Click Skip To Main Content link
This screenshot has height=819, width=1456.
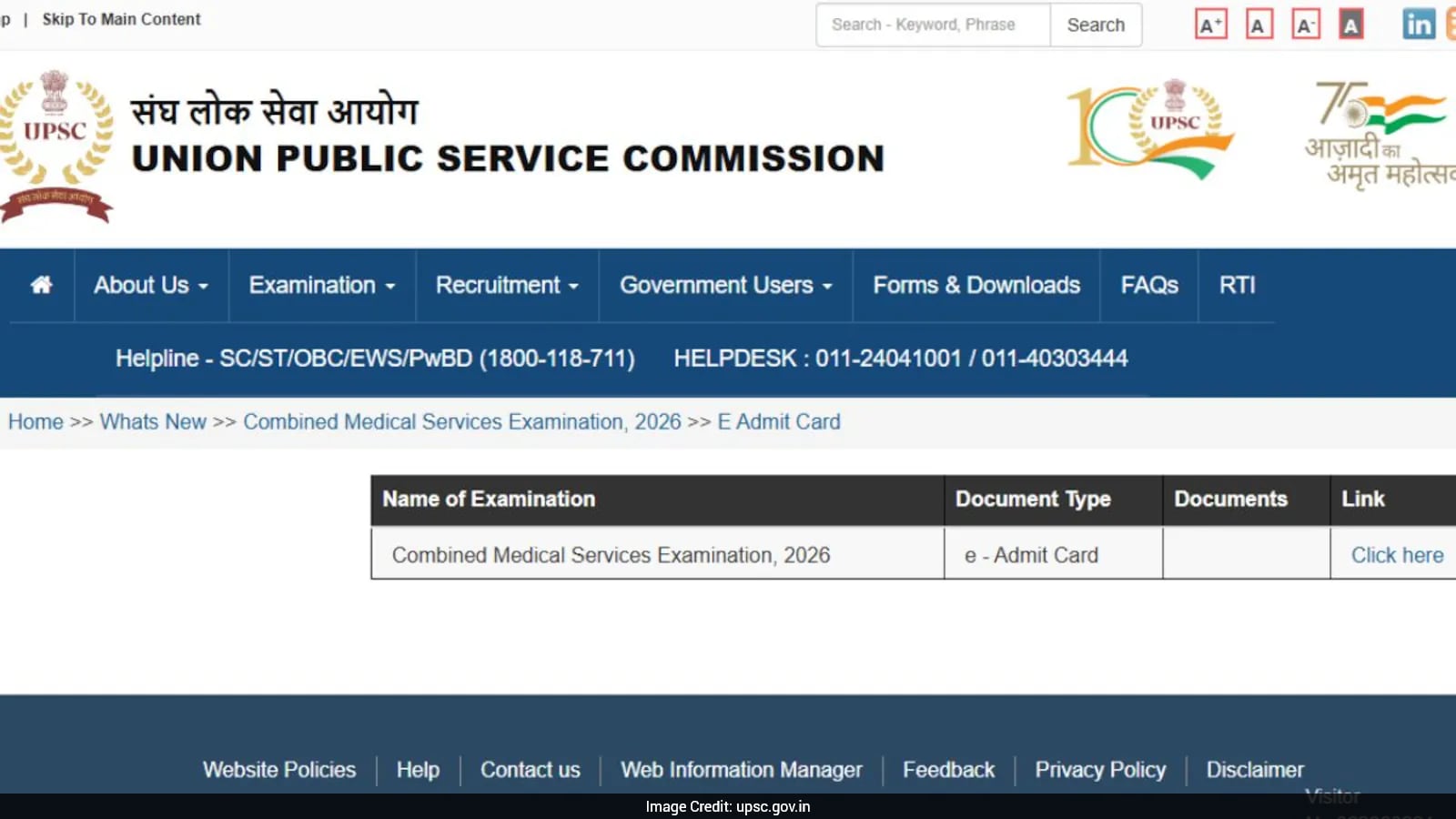[x=121, y=19]
